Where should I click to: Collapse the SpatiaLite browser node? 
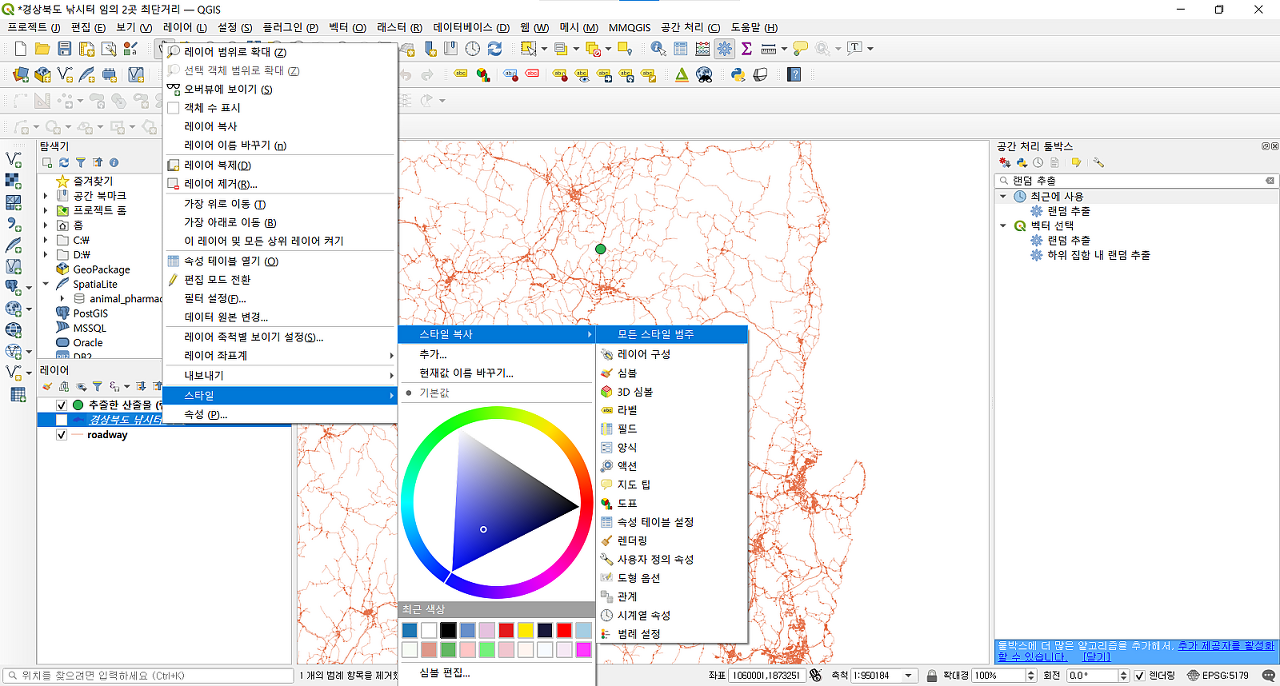pos(45,284)
